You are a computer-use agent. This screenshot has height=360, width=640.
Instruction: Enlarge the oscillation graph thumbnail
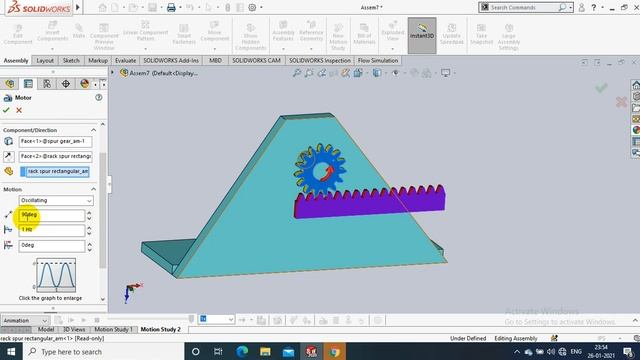click(56, 275)
